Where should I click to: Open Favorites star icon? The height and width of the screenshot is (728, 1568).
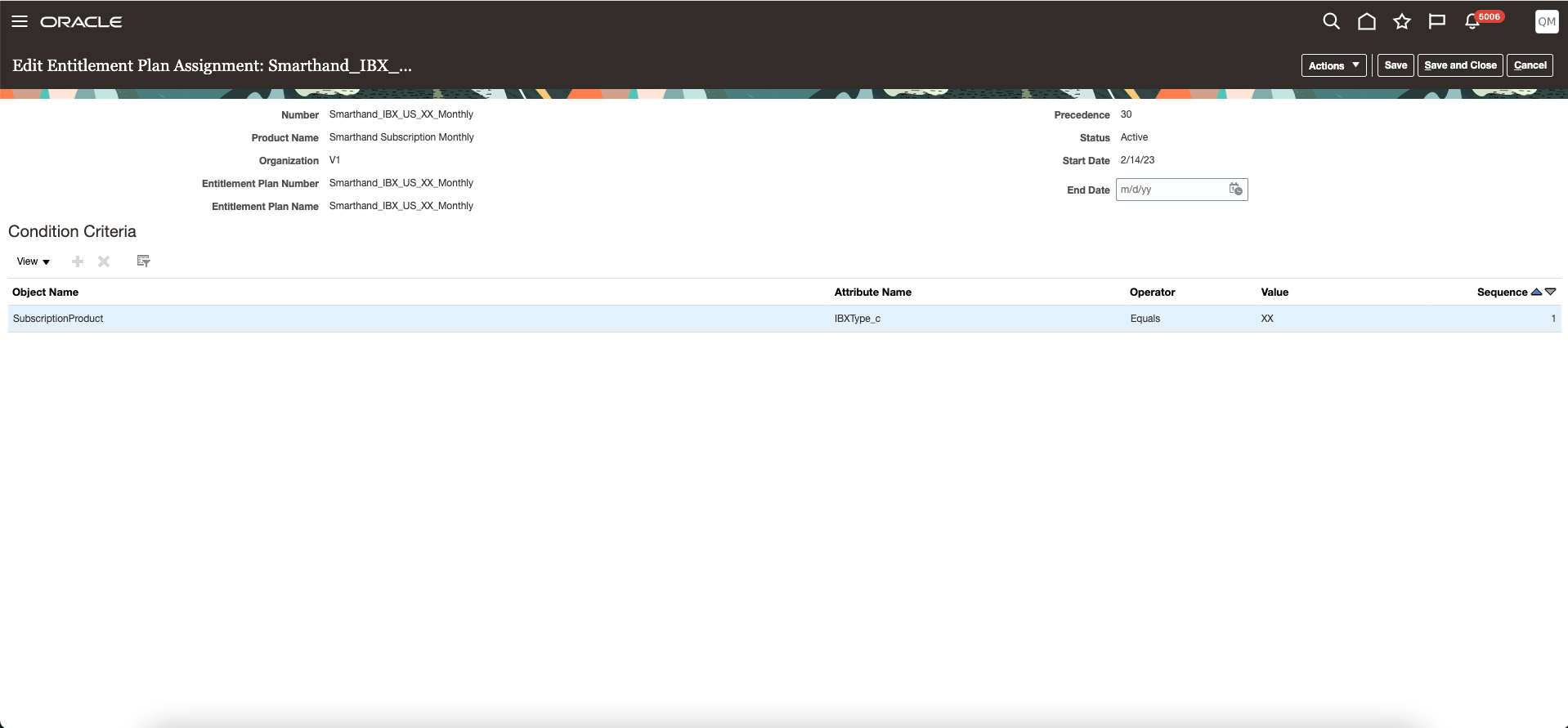point(1401,21)
